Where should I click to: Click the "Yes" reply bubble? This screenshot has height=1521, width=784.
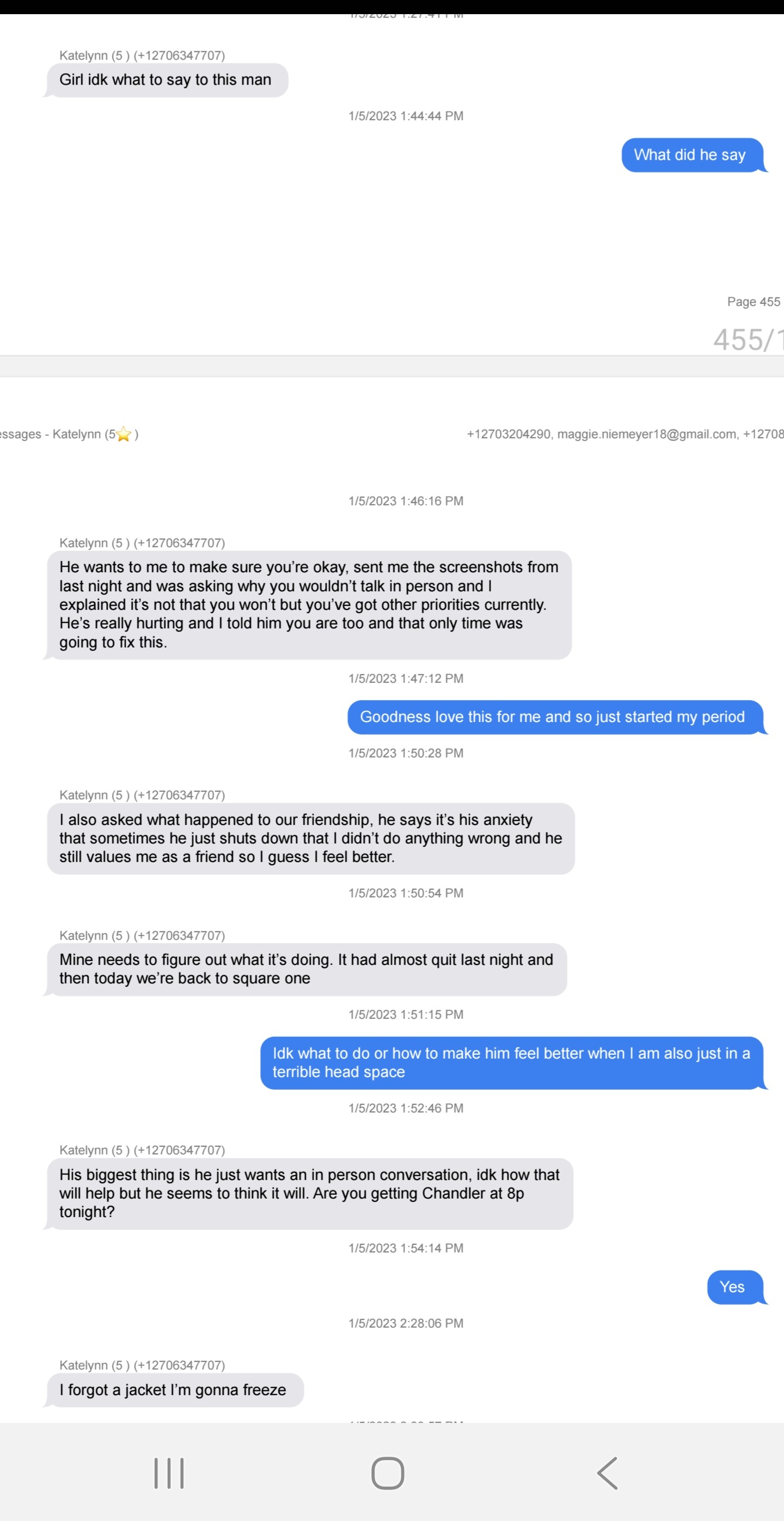tap(733, 1287)
